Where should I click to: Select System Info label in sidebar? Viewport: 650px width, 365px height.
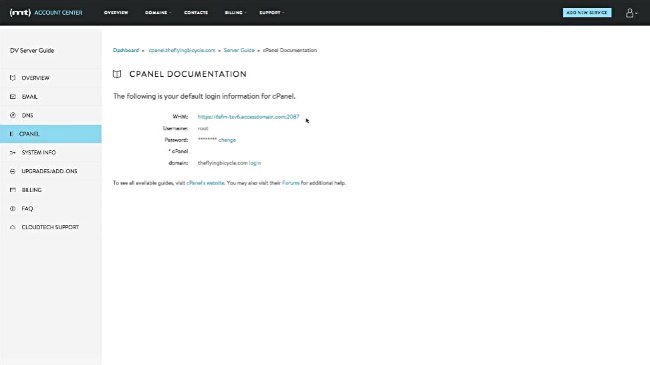click(39, 152)
